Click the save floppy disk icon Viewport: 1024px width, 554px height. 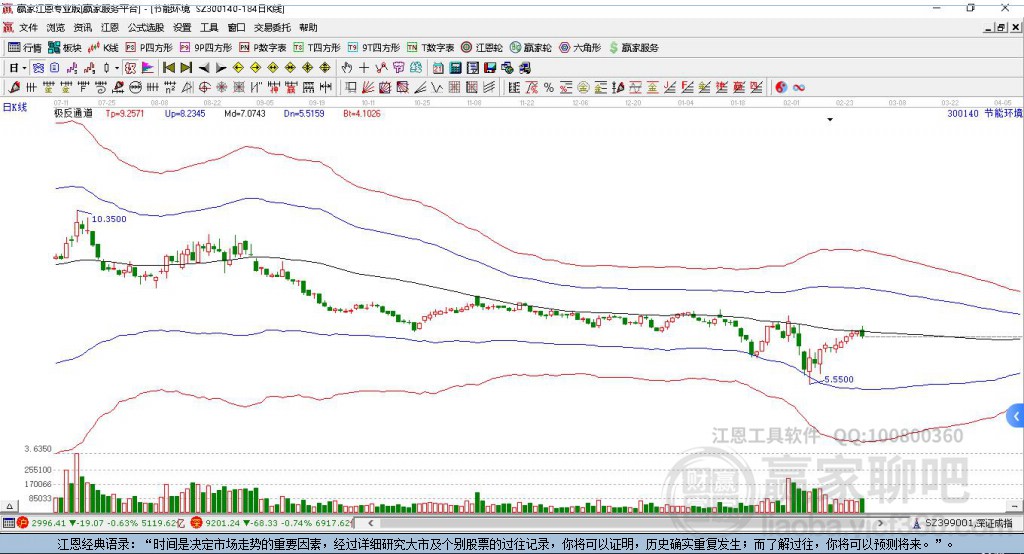tap(490, 68)
